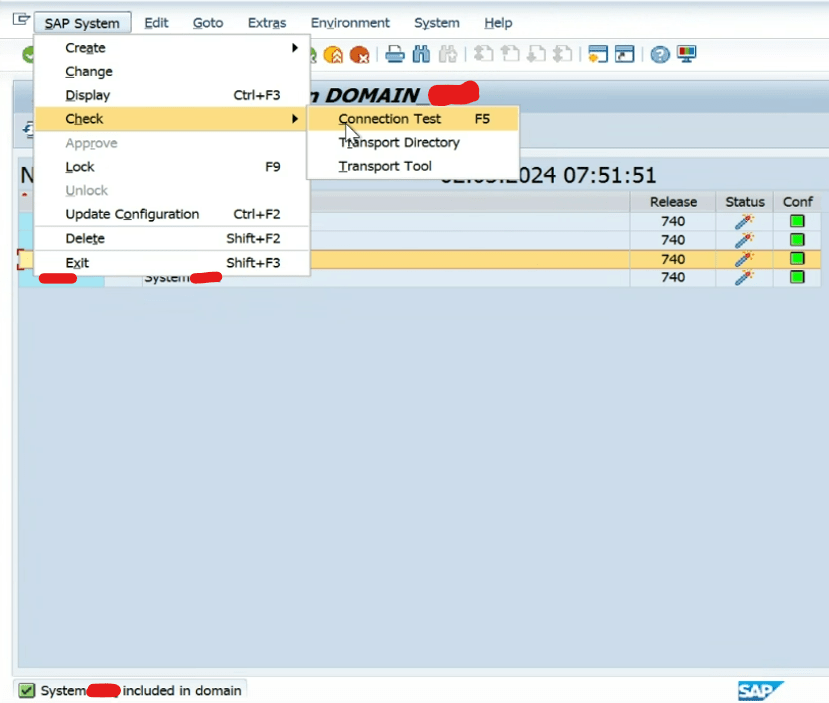Image resolution: width=829 pixels, height=703 pixels.
Task: Select Transport Tool in submenu
Action: click(x=413, y=166)
